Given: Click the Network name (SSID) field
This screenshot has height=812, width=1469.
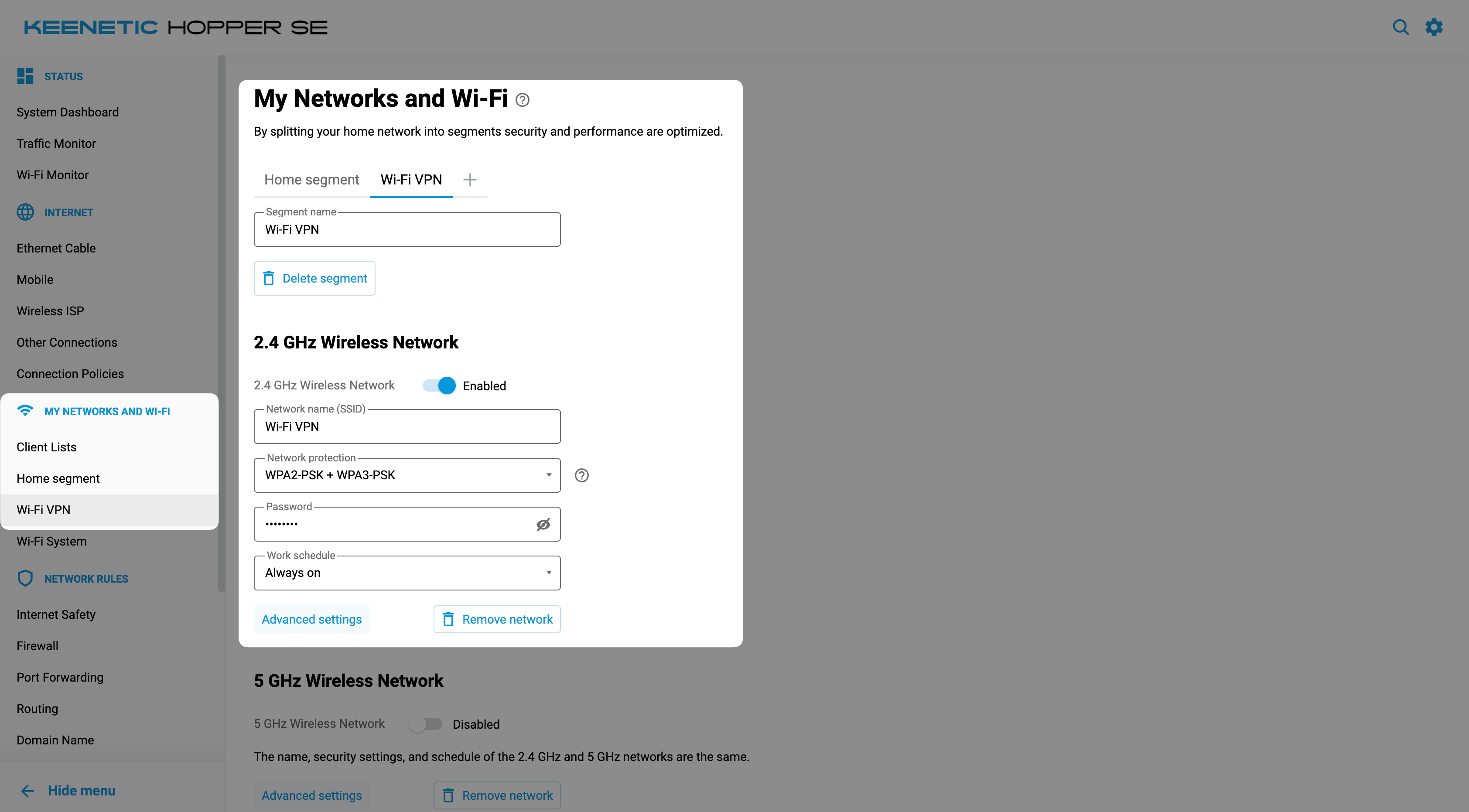Looking at the screenshot, I should tap(407, 426).
